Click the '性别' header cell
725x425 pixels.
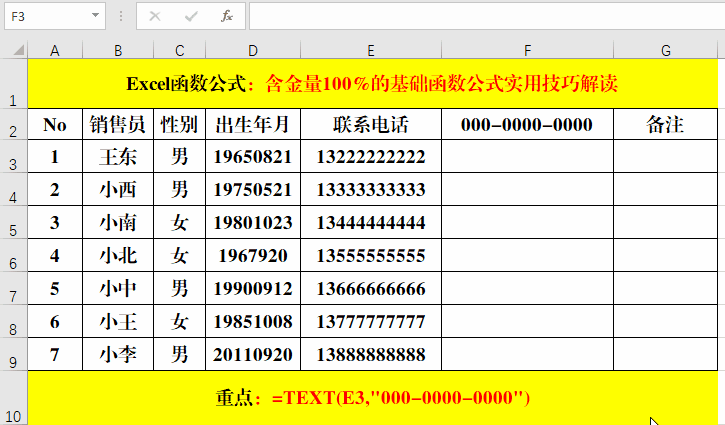point(179,124)
